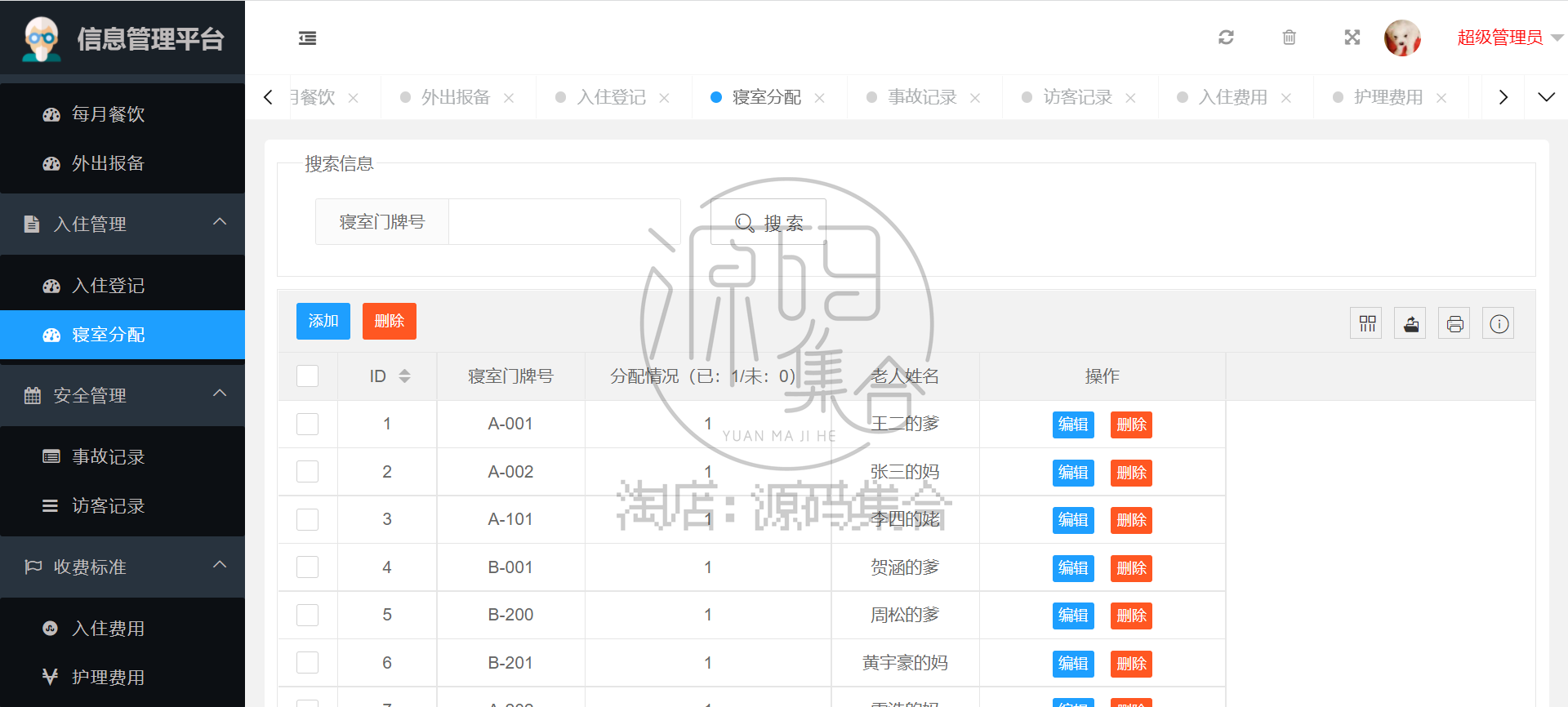Screen dimensions: 1568x707
Task: Delete the A-101 row
Action: click(x=1131, y=520)
